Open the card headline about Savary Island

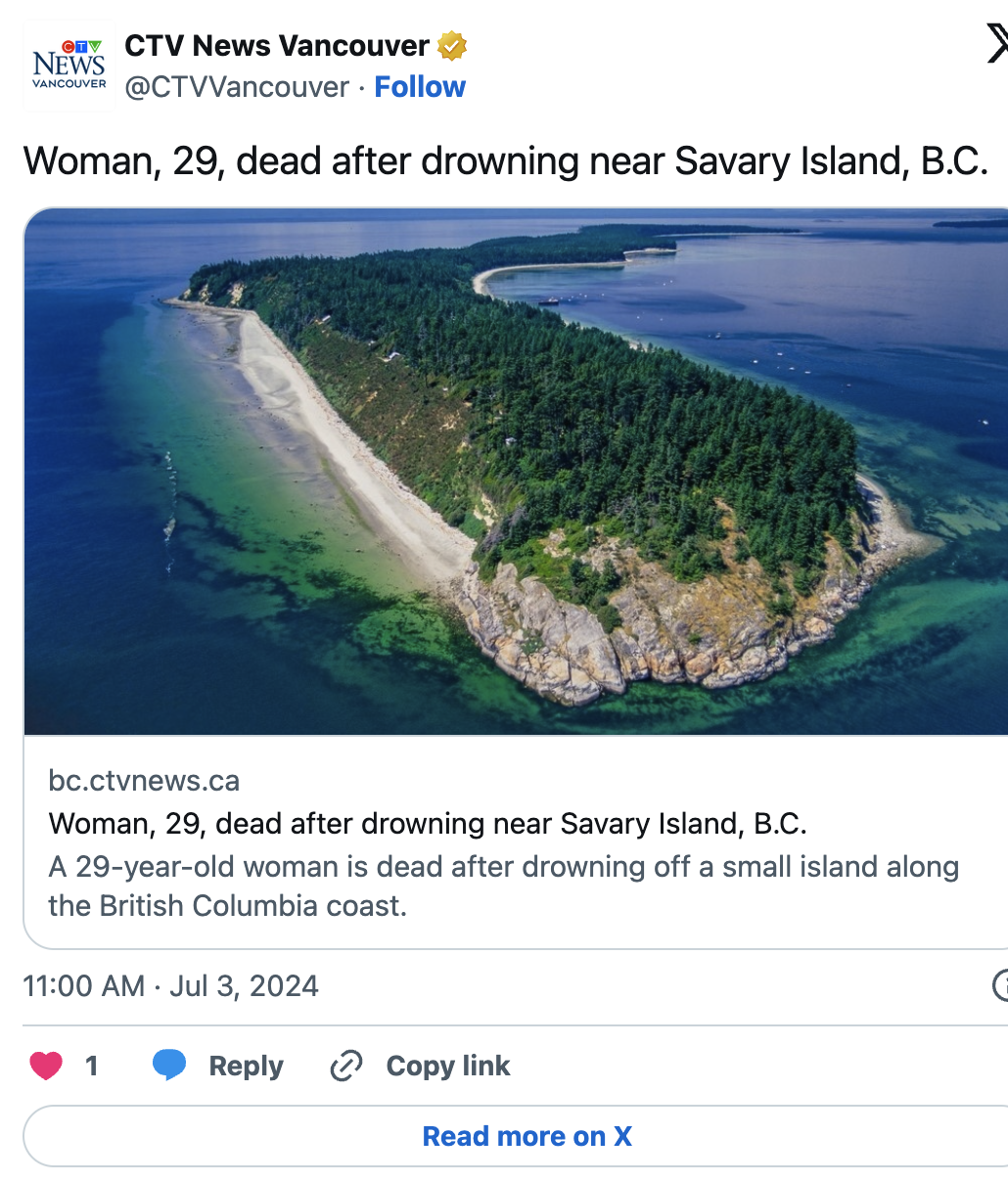[x=428, y=824]
